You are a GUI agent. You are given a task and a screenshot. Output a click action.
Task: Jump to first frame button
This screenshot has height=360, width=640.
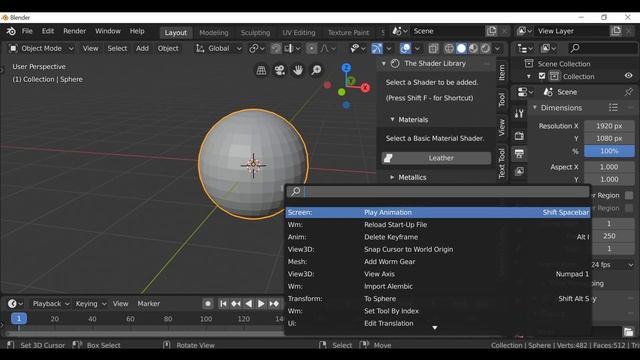223,304
